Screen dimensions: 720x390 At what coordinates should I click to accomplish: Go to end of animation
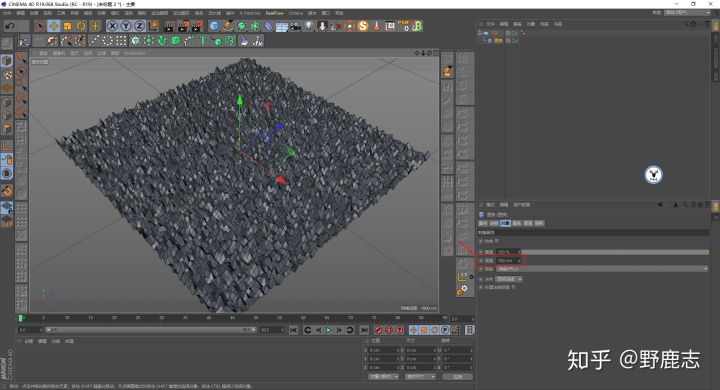pos(364,330)
